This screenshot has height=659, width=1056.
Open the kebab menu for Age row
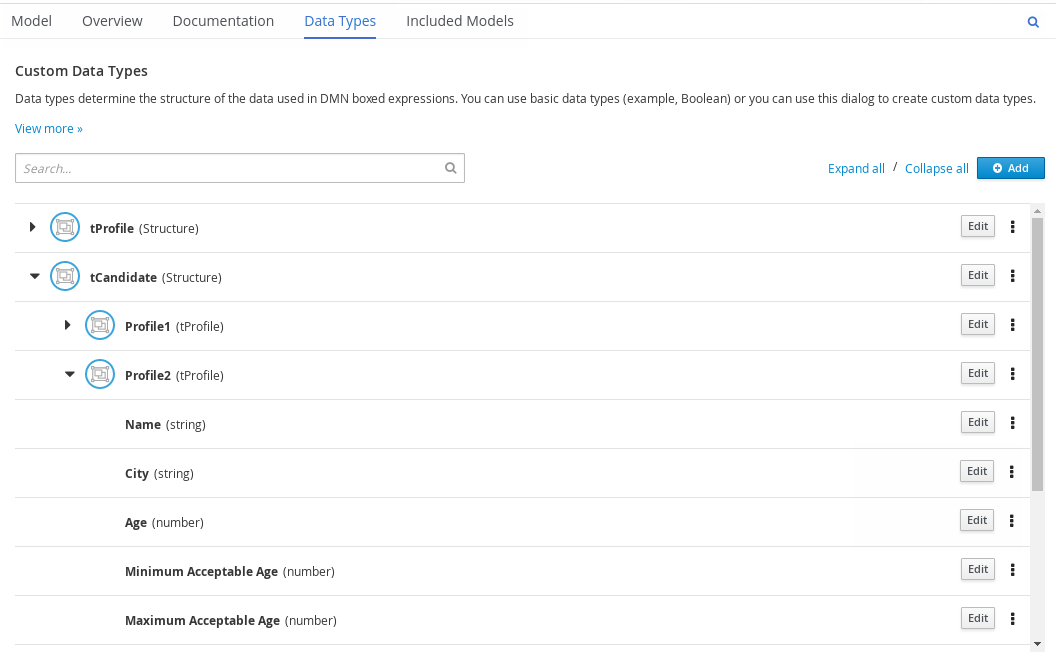pyautogui.click(x=1012, y=521)
